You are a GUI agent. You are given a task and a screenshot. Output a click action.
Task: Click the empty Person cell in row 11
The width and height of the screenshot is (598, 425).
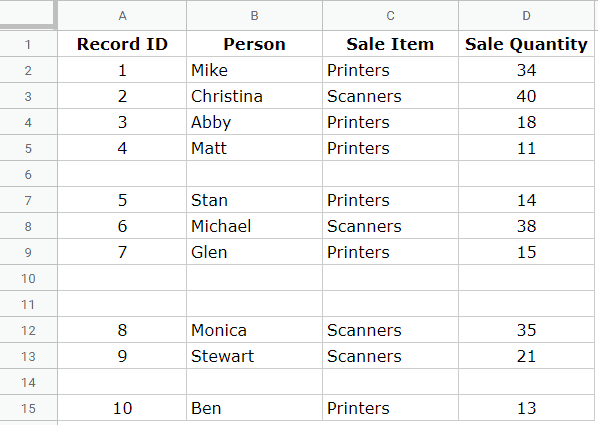[x=254, y=304]
